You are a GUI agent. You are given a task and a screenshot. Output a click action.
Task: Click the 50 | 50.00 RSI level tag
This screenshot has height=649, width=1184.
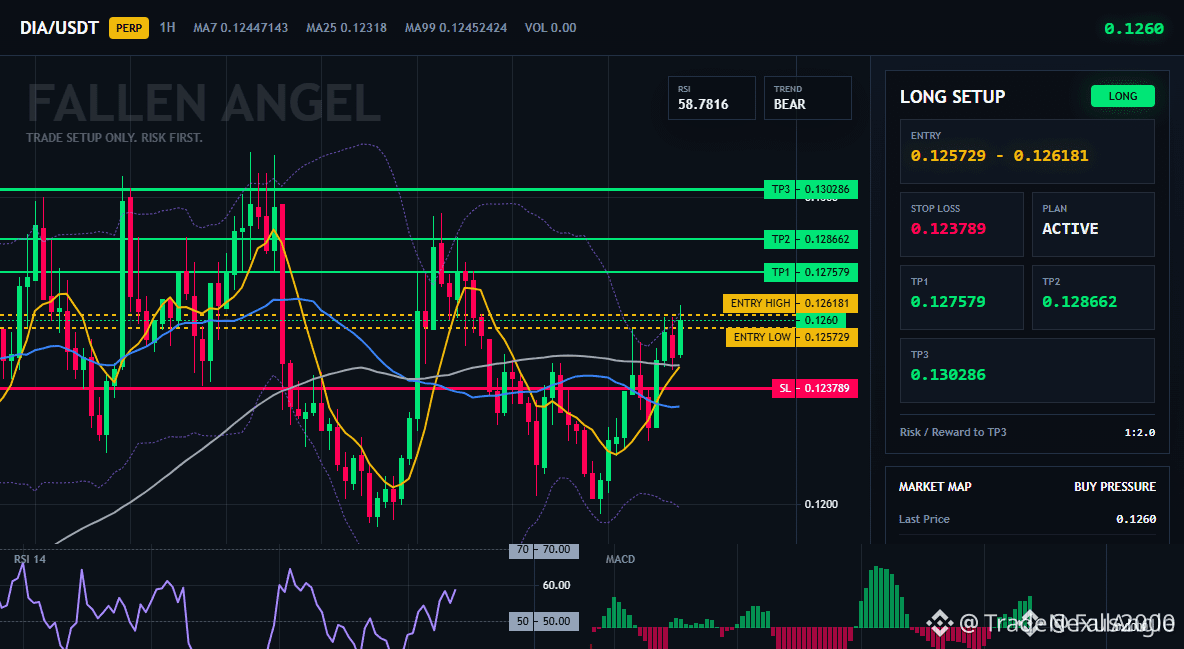[x=544, y=621]
